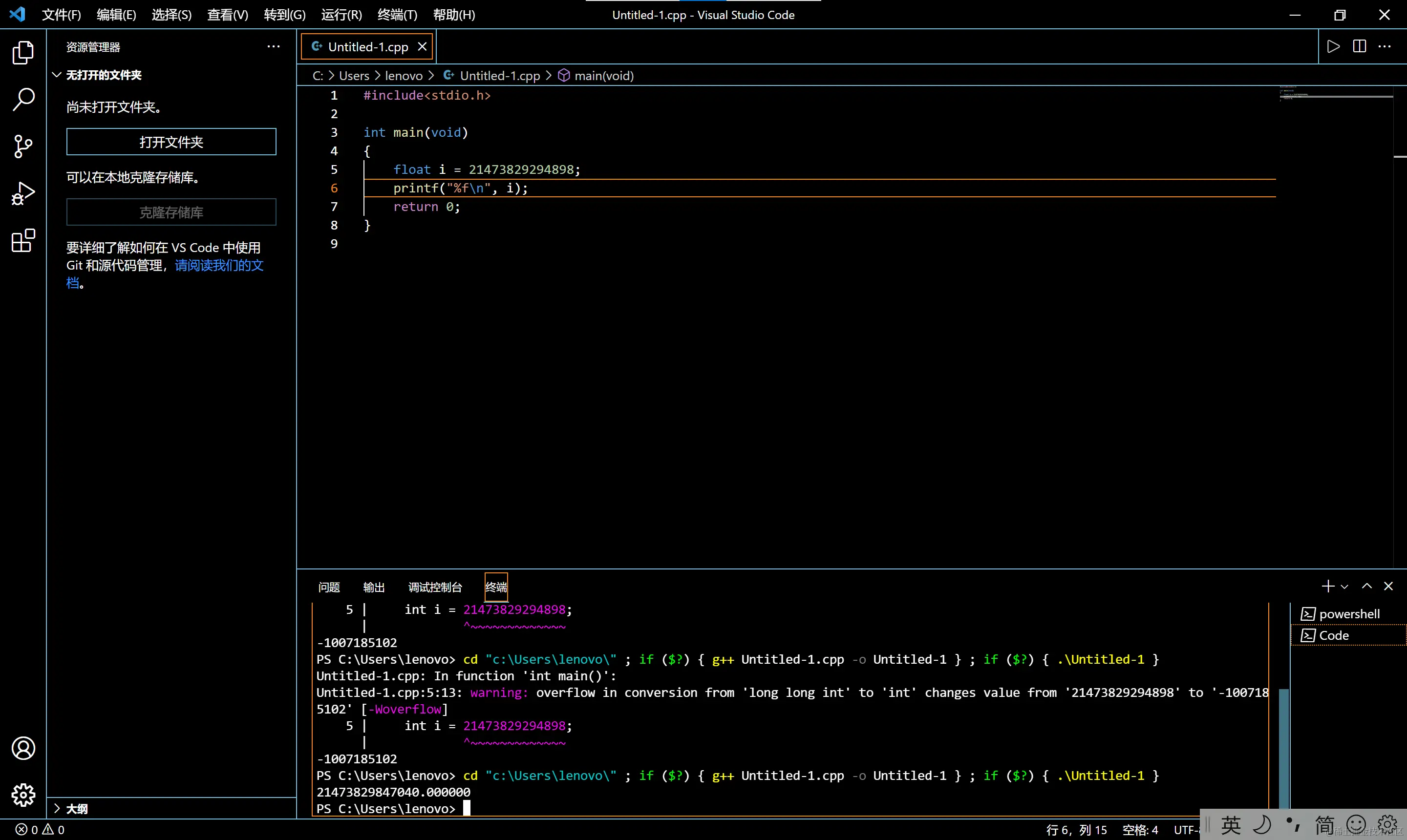The height and width of the screenshot is (840, 1407).
Task: Open the 终端(T) menu
Action: [x=397, y=15]
